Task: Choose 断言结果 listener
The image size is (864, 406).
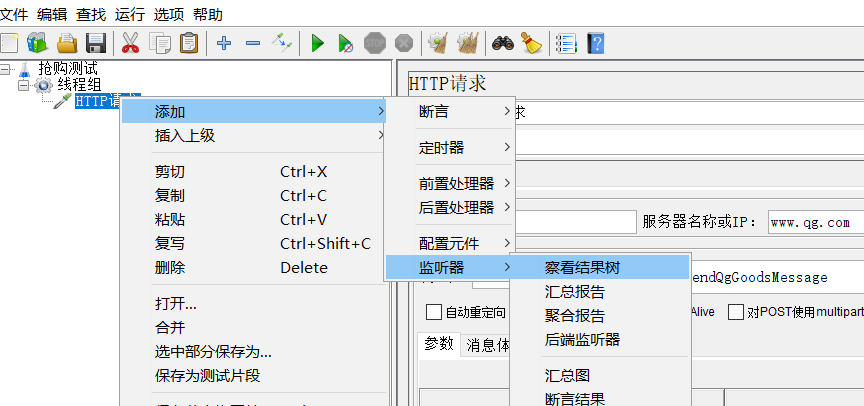Action: coord(600,399)
